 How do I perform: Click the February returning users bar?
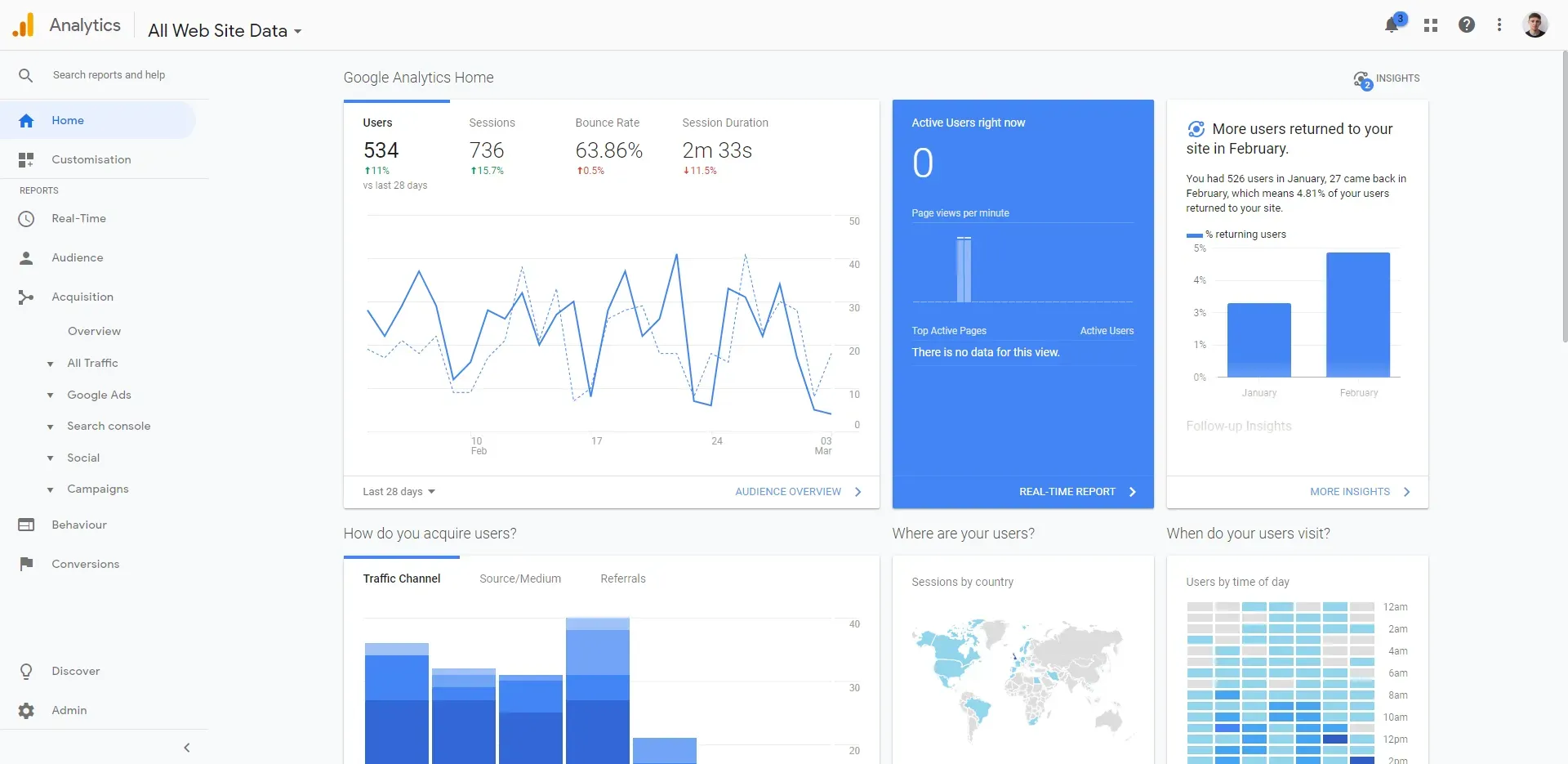pos(1358,315)
